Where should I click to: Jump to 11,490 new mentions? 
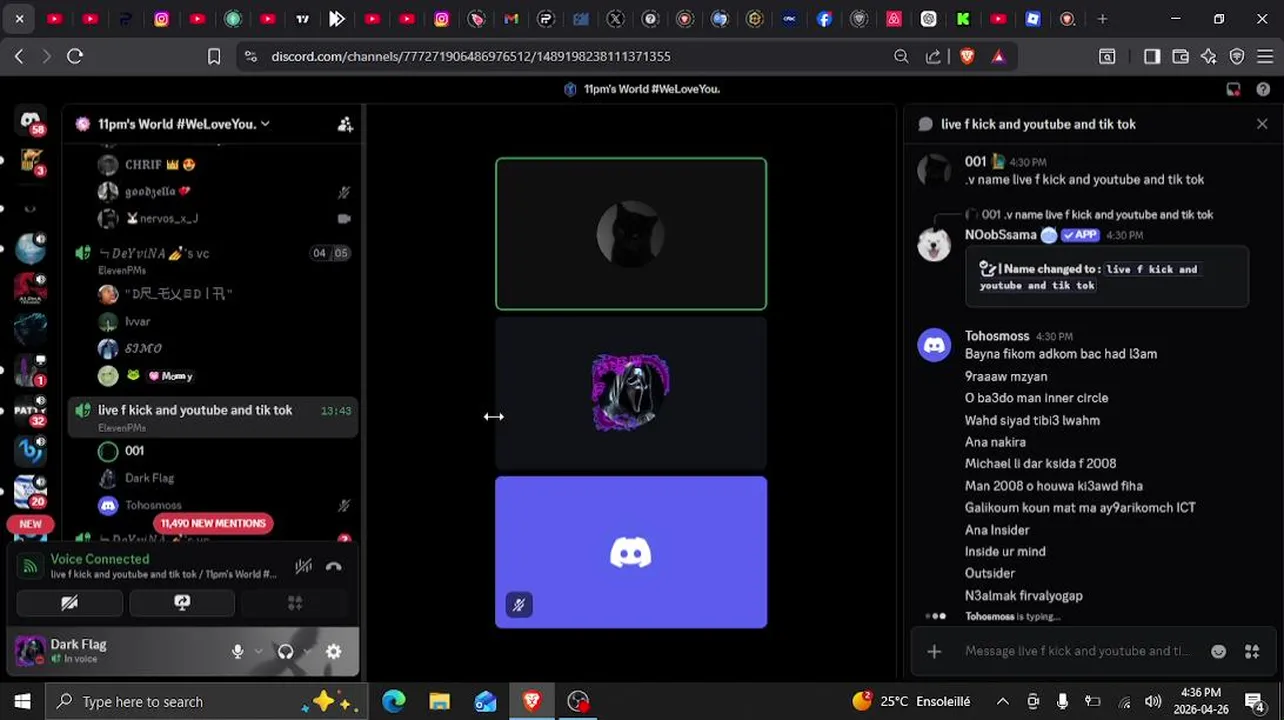point(213,523)
